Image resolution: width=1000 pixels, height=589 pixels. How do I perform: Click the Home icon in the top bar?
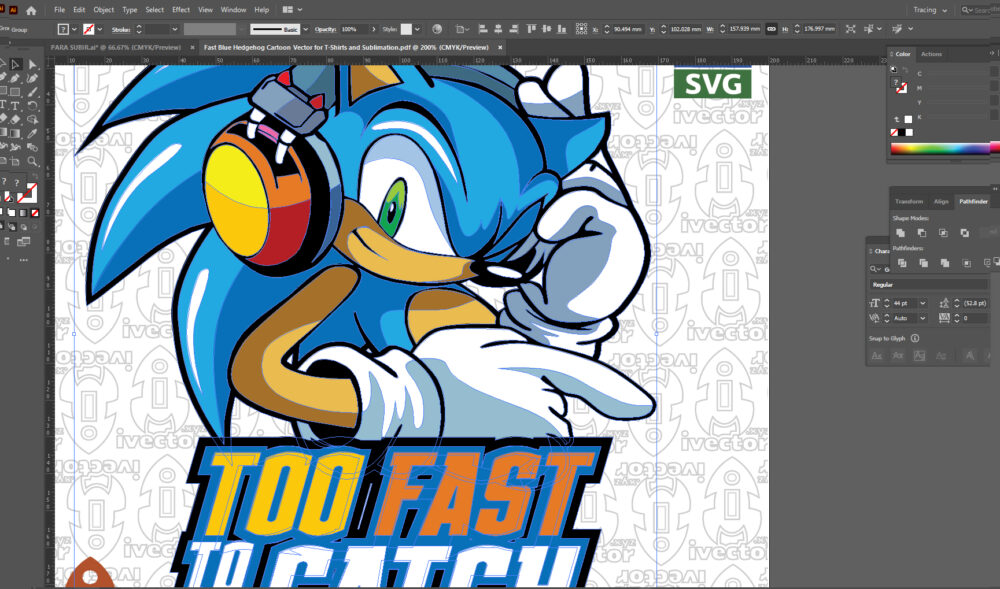(x=31, y=10)
